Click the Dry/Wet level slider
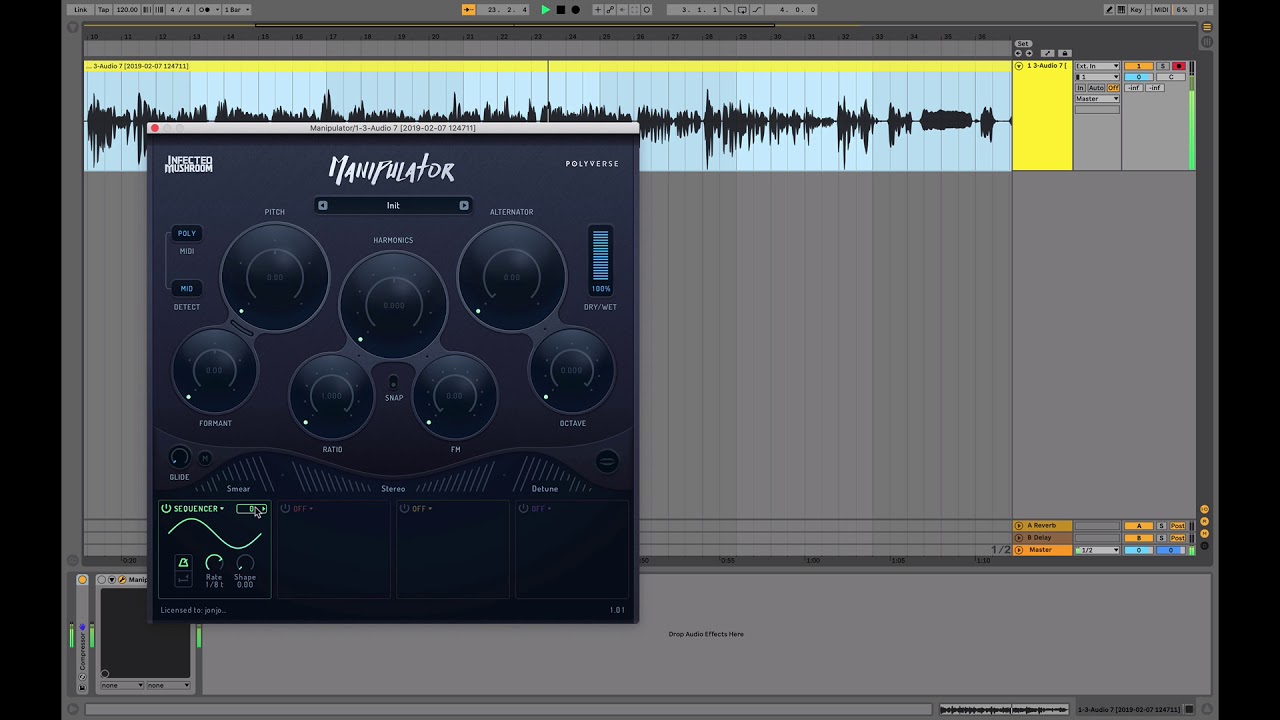1280x720 pixels. pos(600,256)
